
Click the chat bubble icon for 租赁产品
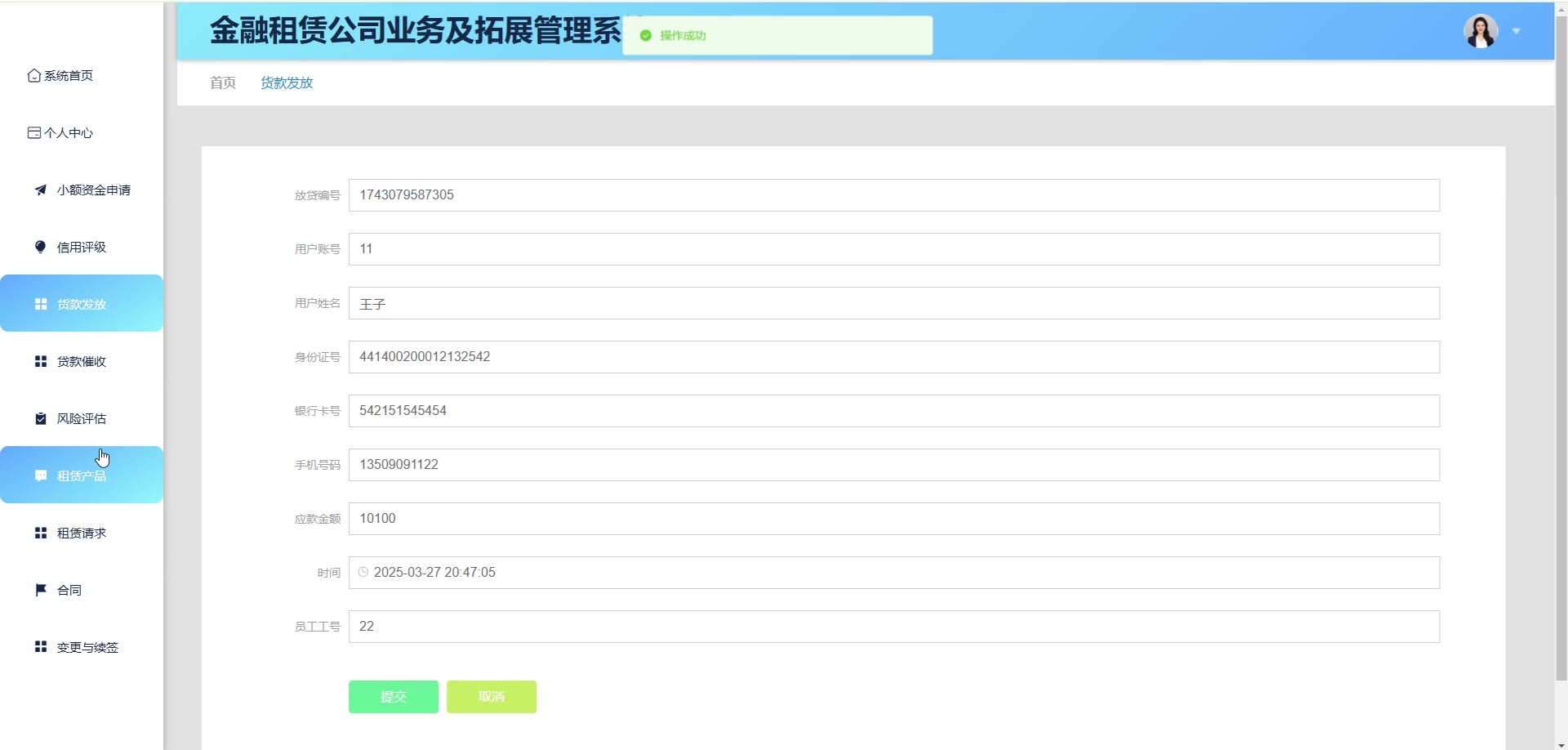41,476
